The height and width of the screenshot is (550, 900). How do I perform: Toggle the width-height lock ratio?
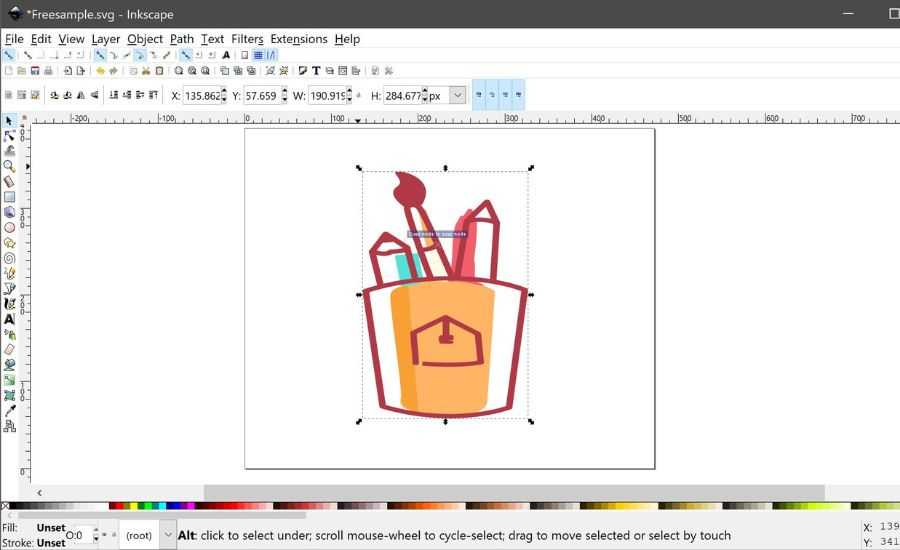tap(359, 96)
